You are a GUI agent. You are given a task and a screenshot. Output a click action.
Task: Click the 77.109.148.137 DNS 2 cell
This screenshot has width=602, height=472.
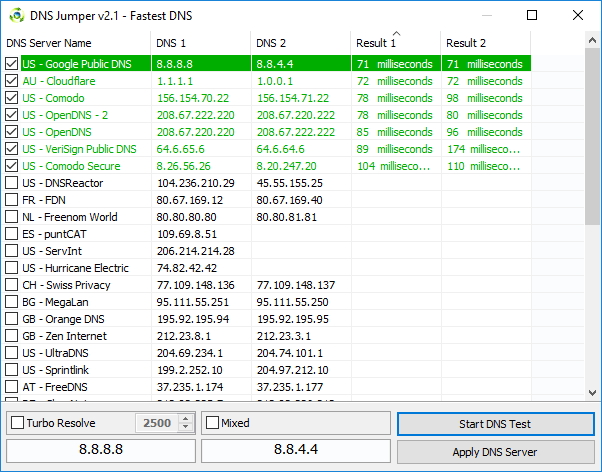[301, 285]
